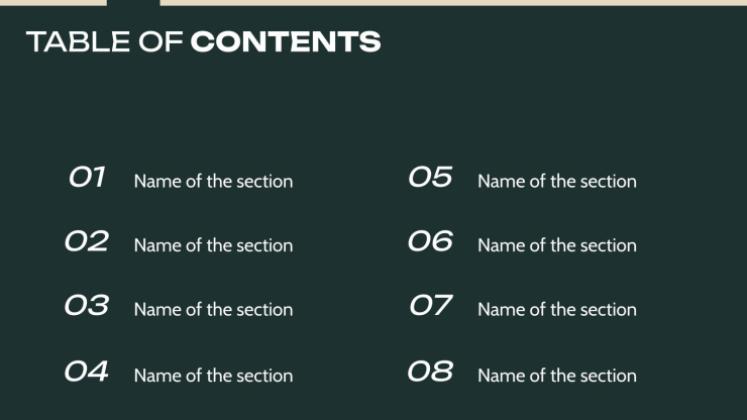
Task: Select the words TABLE OF in title
Action: pos(104,42)
